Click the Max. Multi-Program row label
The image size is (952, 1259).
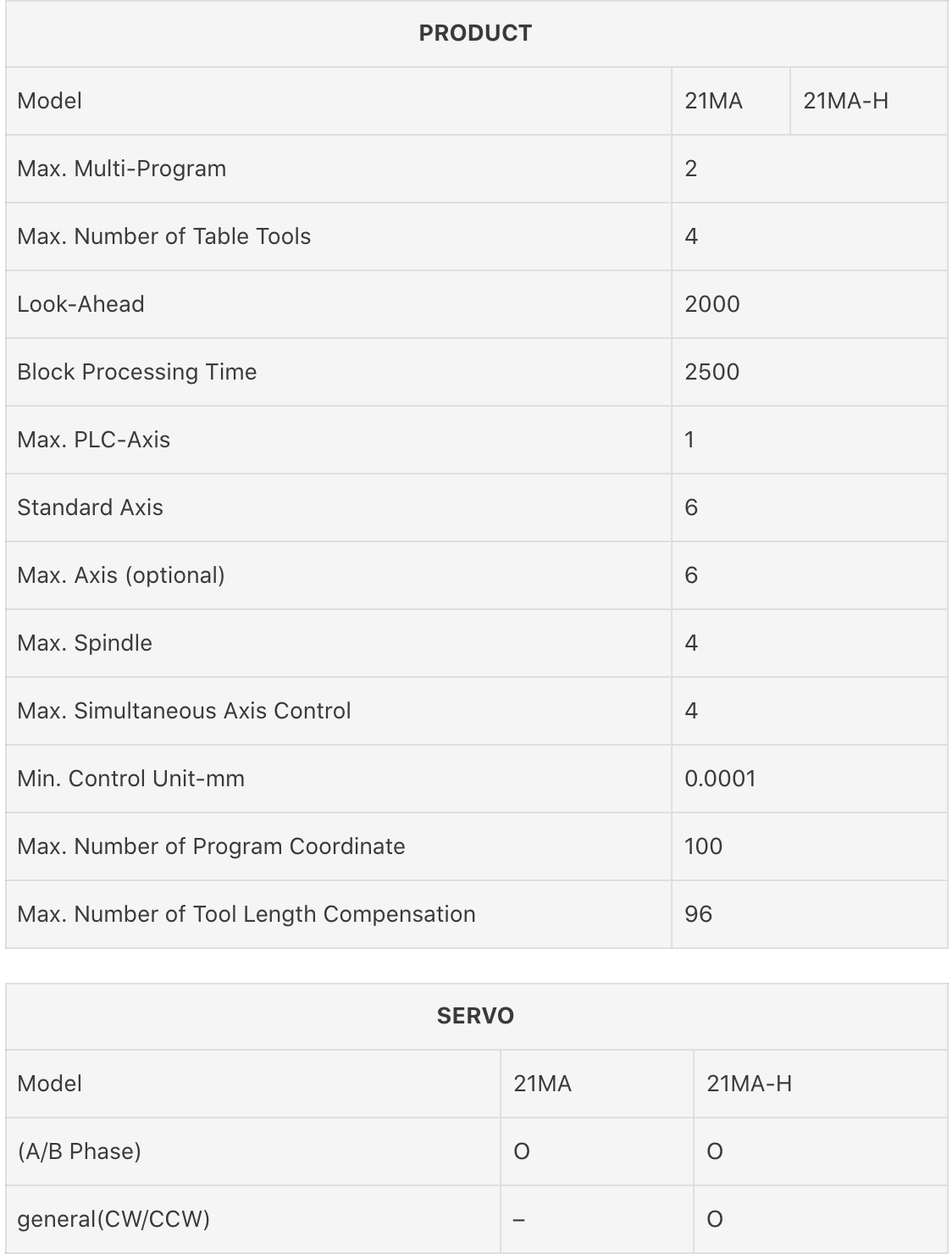coord(122,169)
